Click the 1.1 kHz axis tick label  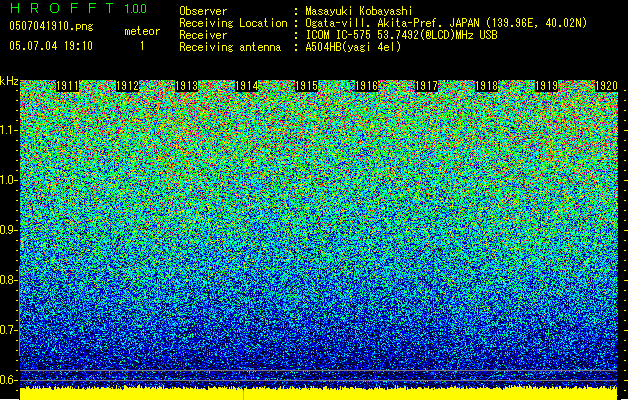[x=9, y=130]
